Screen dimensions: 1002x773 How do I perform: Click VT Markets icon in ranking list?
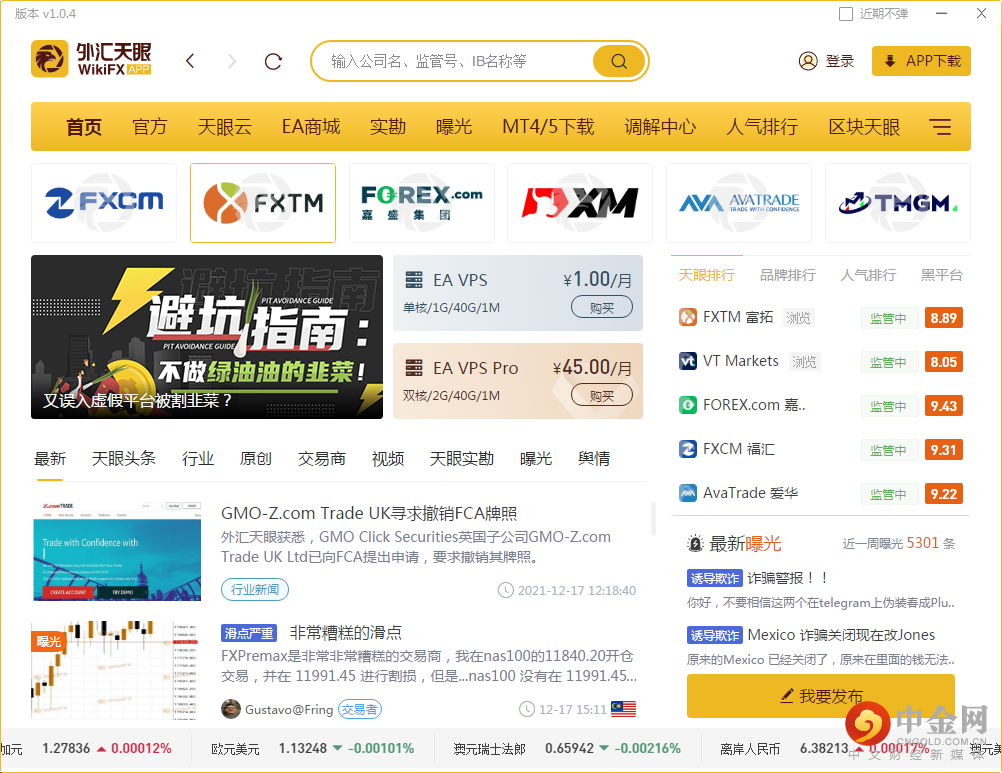pyautogui.click(x=688, y=361)
